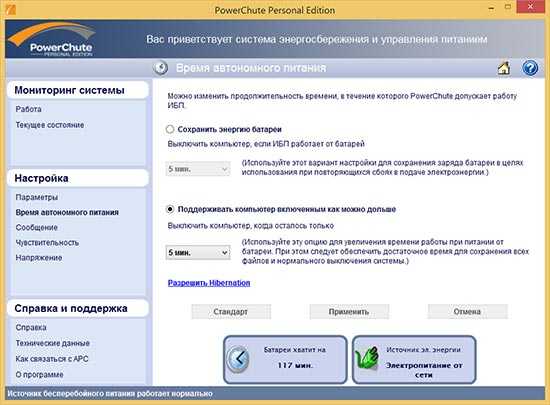Viewport: 550px width, 405px height.
Task: Open the active 5 мин. shutdown time dropdown
Action: coord(198,252)
